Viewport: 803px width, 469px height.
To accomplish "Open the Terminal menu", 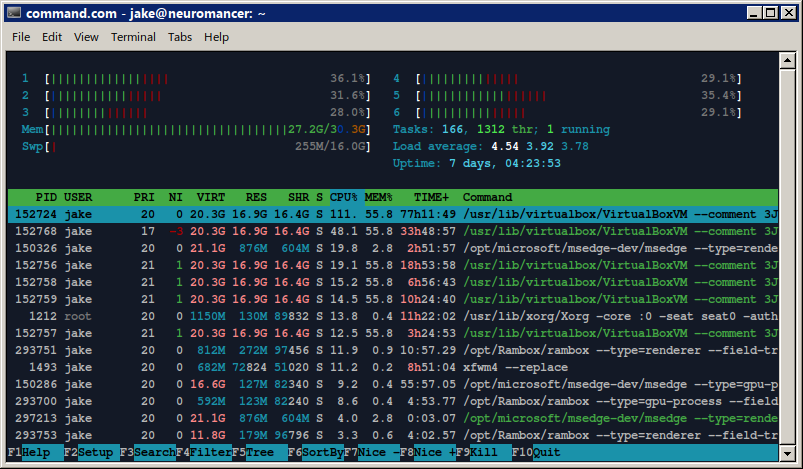I will click(x=133, y=37).
